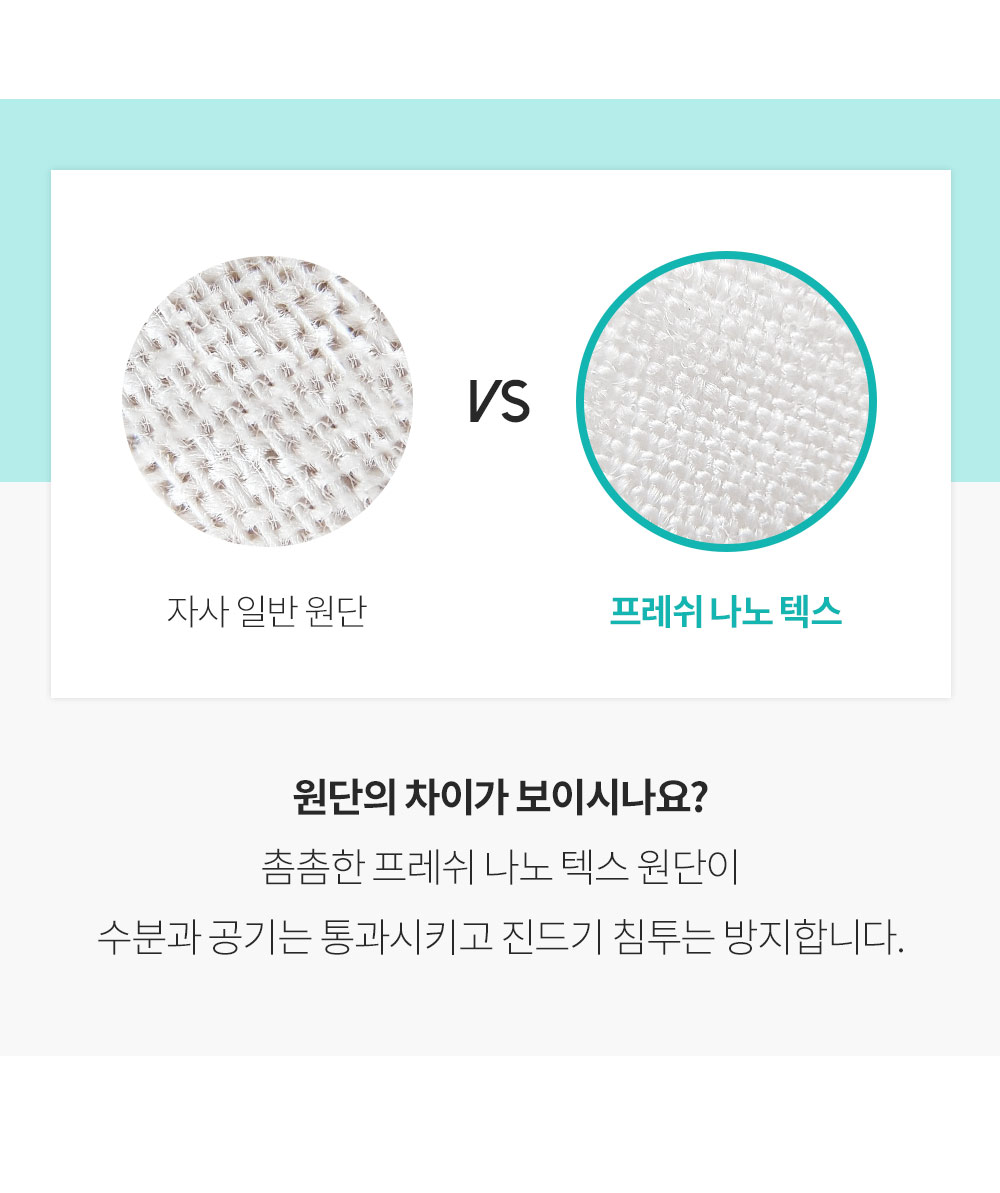Select the teal 프레쉬 나노 텍스 label
Viewport: 1000px width, 1193px height.
click(x=726, y=611)
